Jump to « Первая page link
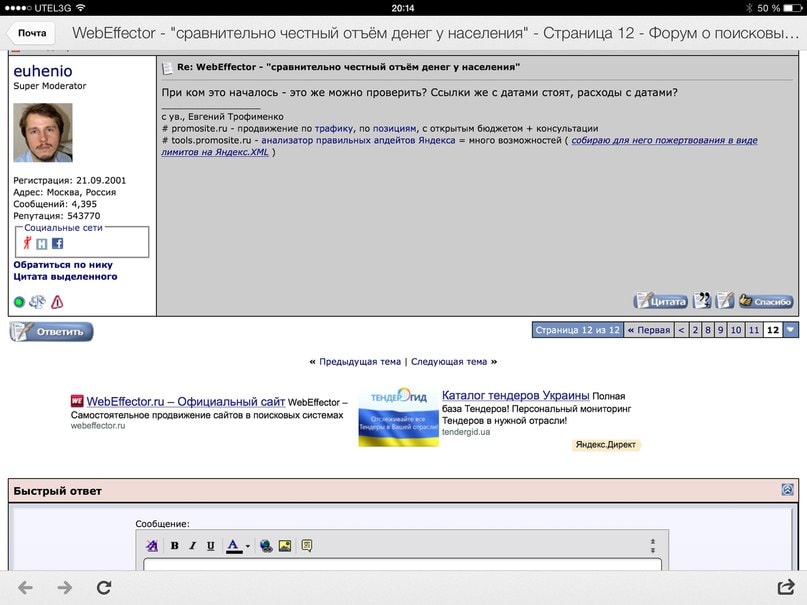Viewport: 807px width, 605px height. (649, 330)
